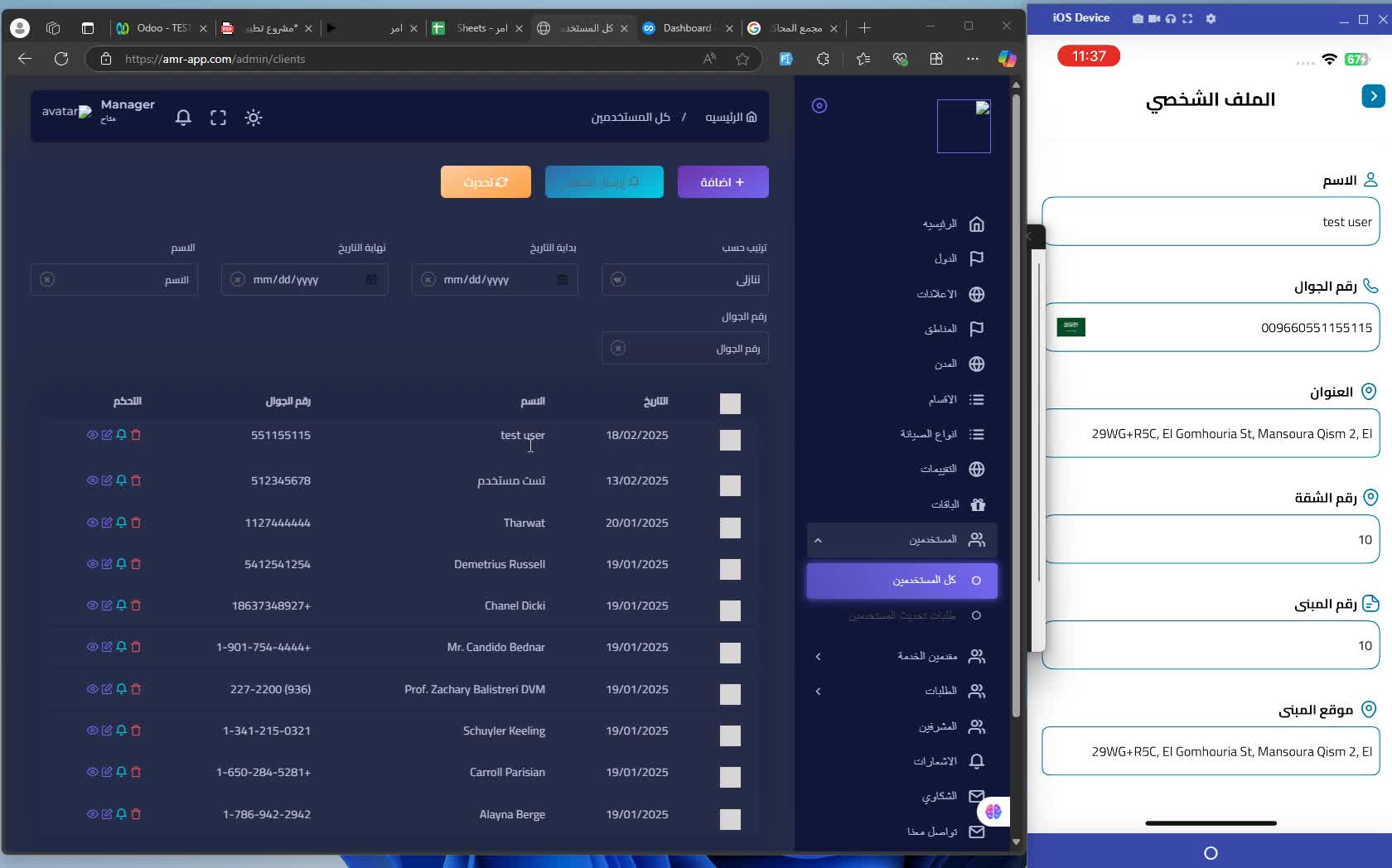This screenshot has width=1392, height=868.
Task: Open the الباقات gift icon in sidebar
Action: (977, 504)
